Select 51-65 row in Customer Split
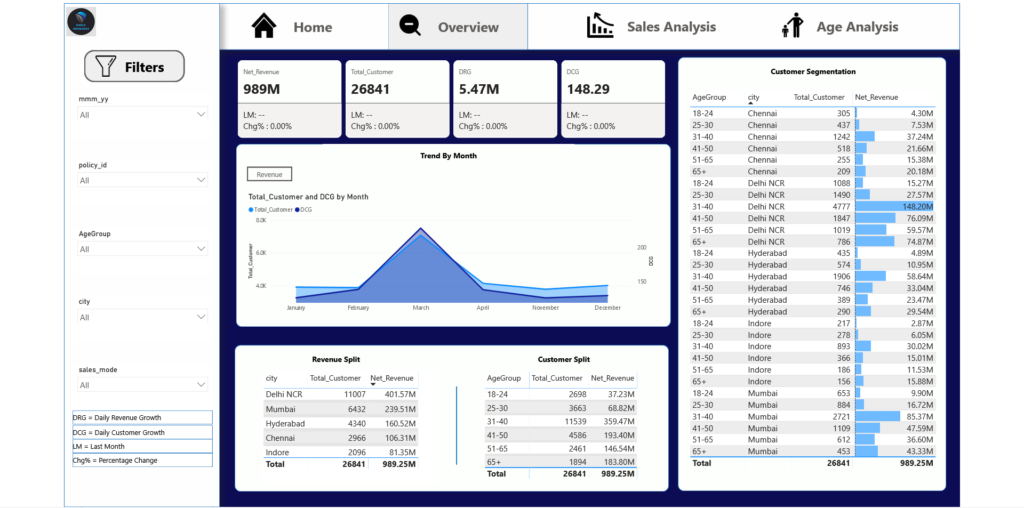Screen dimensions: 1024x508 [x=561, y=449]
